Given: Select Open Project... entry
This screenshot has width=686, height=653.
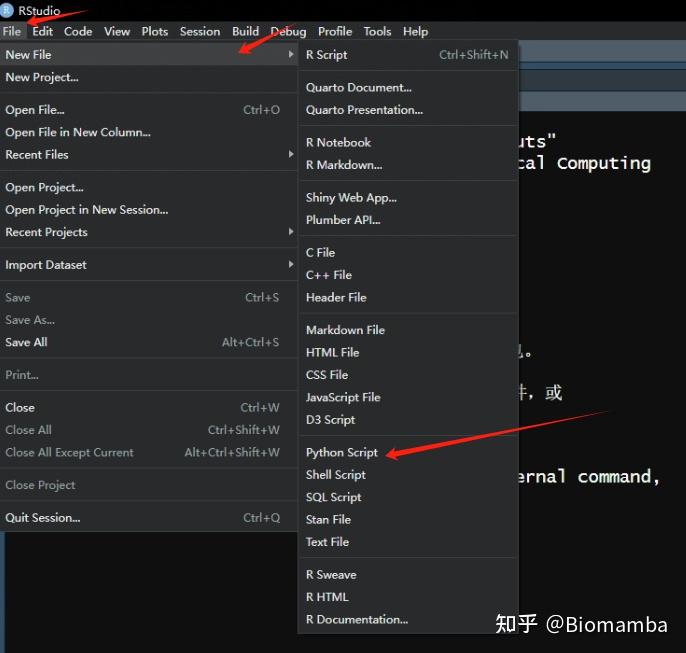Looking at the screenshot, I should tap(149, 187).
